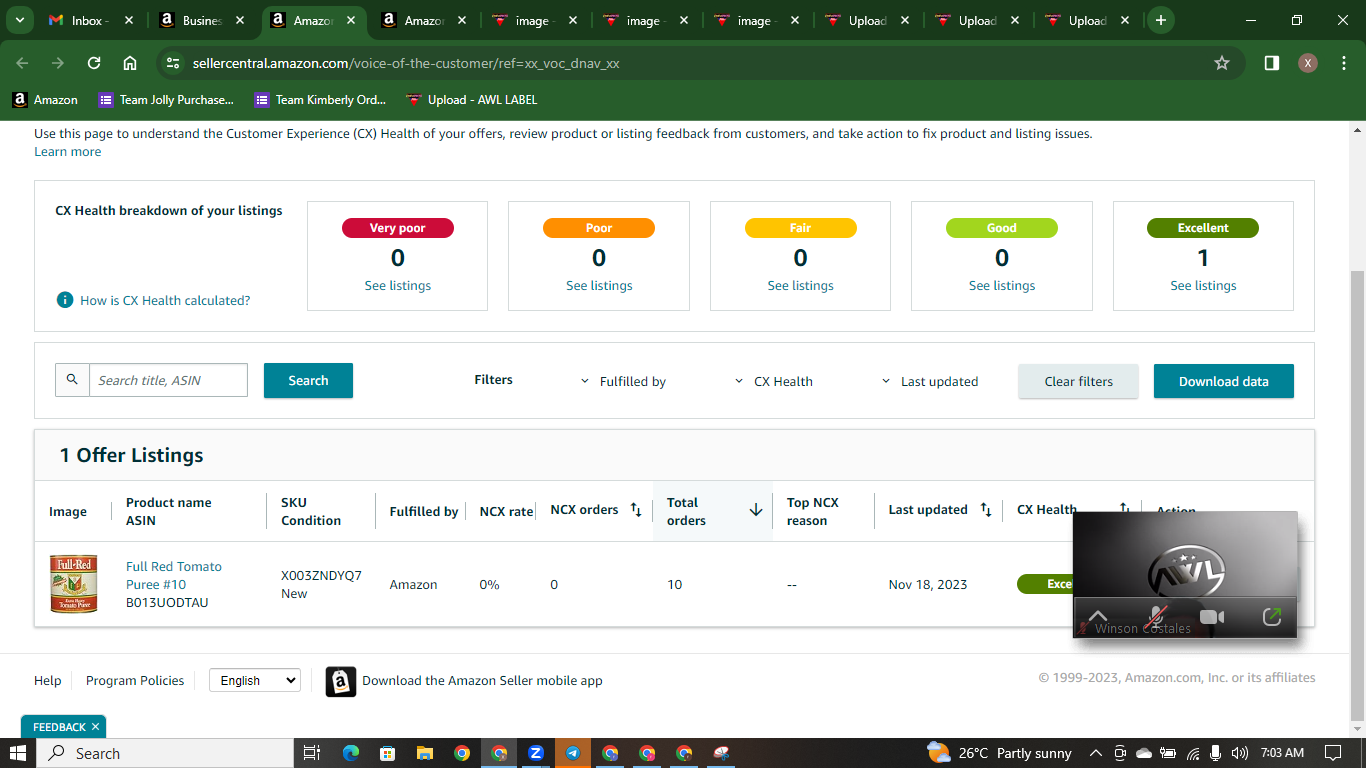Launch Microsoft Edge from taskbar

350,753
